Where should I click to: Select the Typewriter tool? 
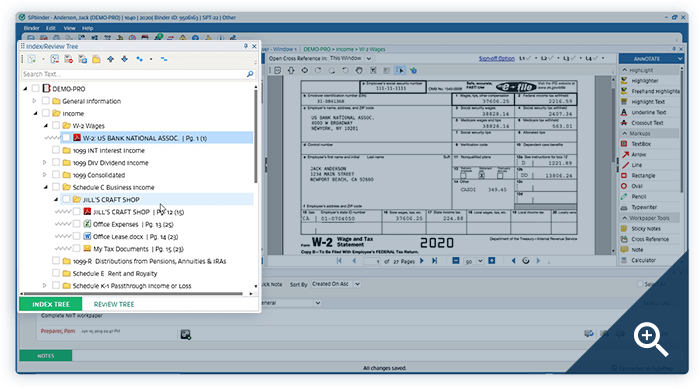(x=639, y=207)
